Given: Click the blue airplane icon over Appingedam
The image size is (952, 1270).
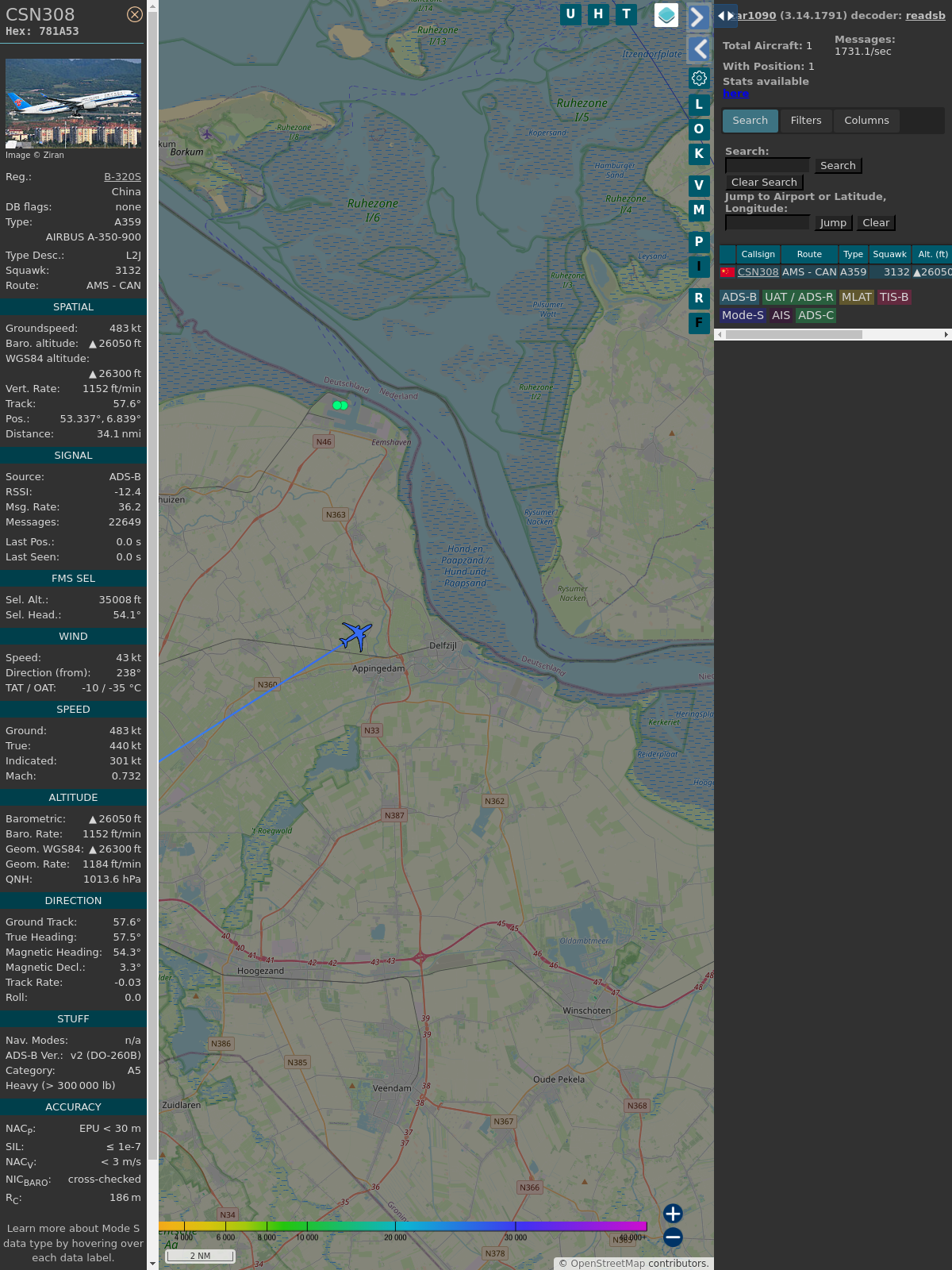Looking at the screenshot, I should (x=356, y=635).
